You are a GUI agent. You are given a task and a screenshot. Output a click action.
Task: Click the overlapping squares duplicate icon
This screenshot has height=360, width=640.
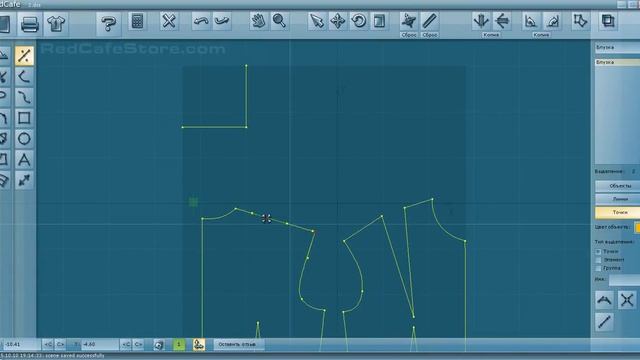[608, 21]
